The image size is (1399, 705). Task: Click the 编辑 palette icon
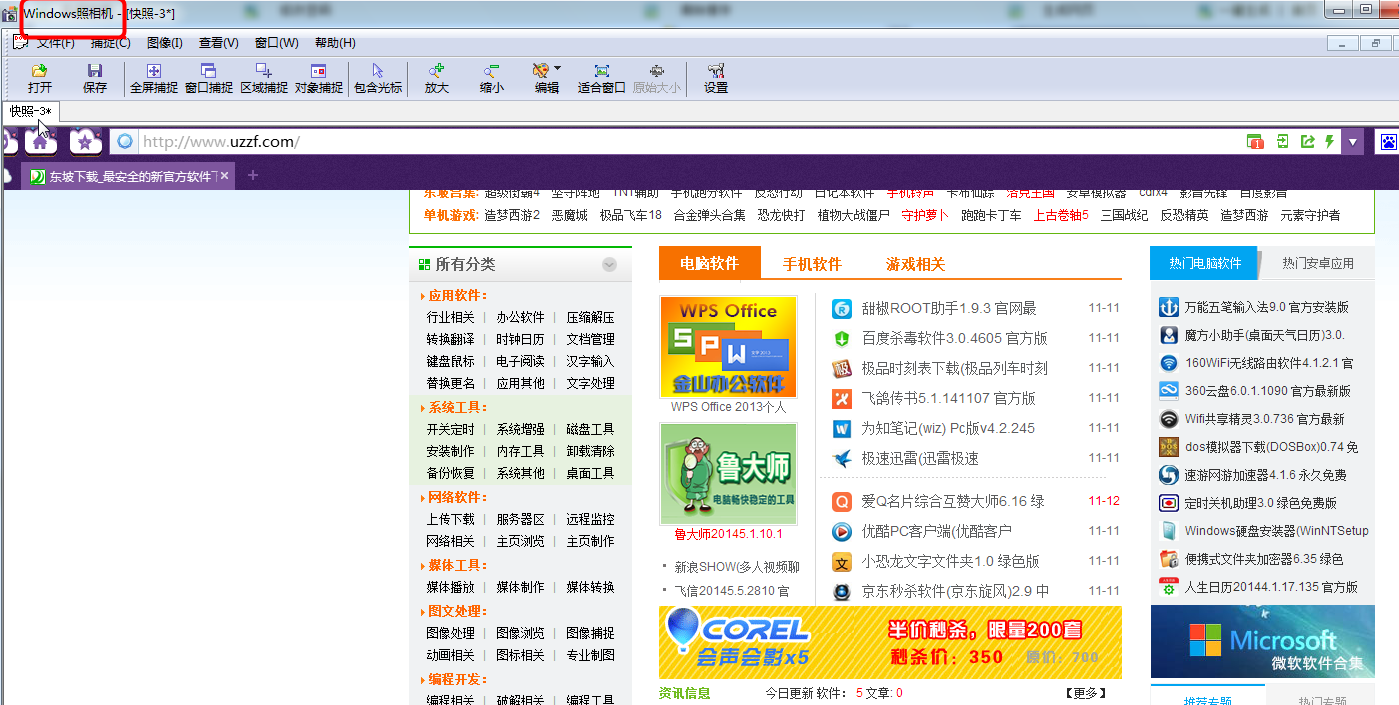541,71
